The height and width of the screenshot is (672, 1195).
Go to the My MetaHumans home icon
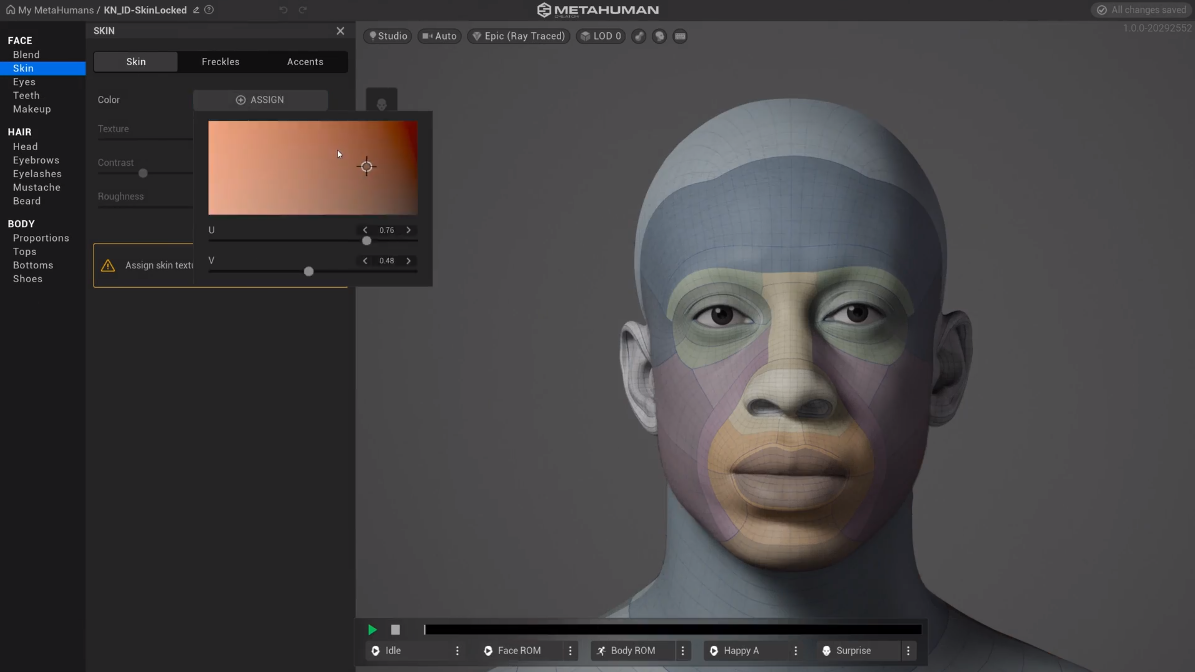11,10
